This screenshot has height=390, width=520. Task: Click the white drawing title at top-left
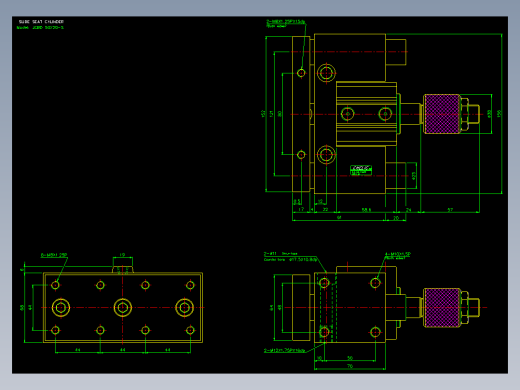click(41, 22)
